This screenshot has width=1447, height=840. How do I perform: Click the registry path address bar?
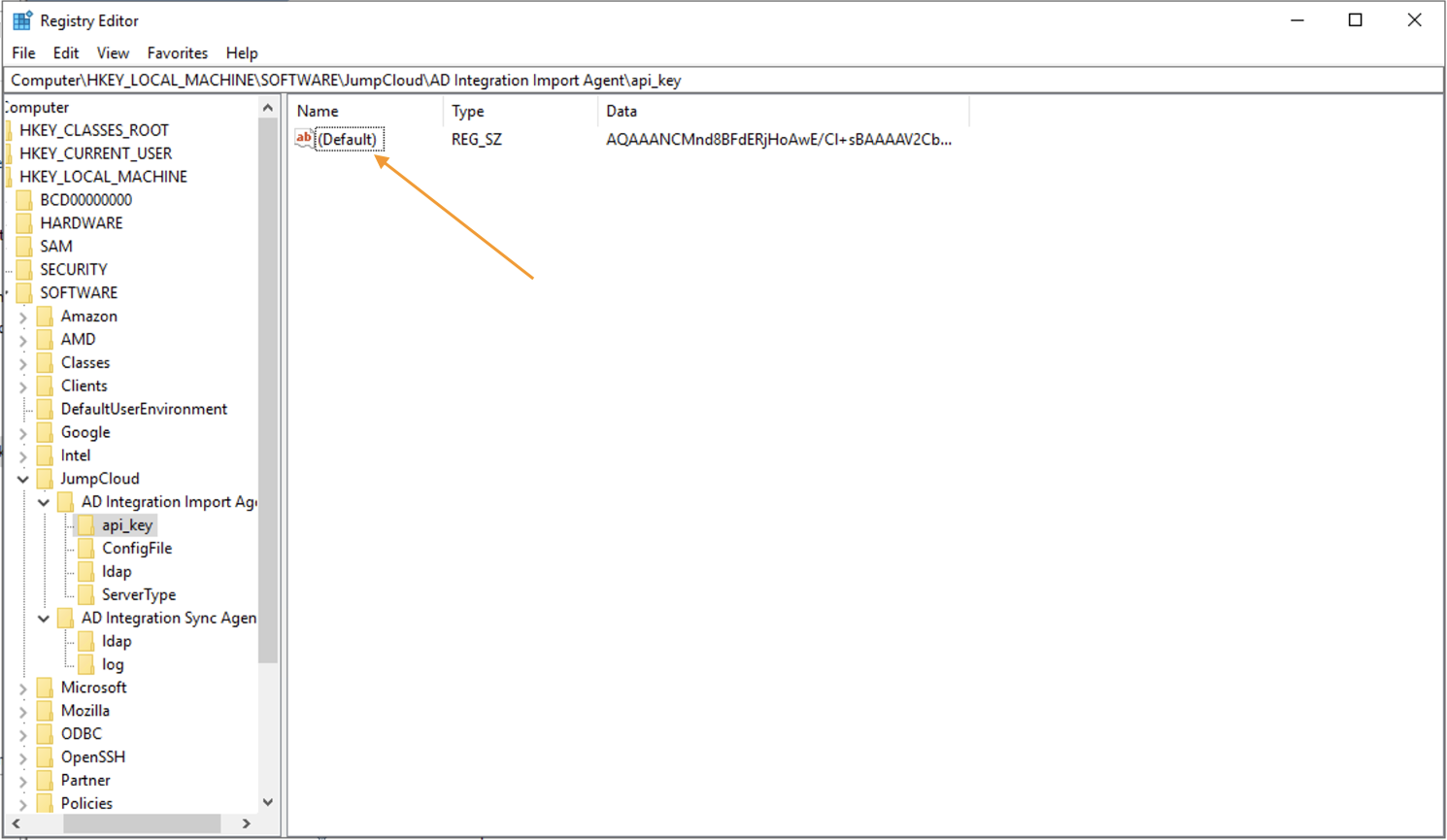coord(680,81)
